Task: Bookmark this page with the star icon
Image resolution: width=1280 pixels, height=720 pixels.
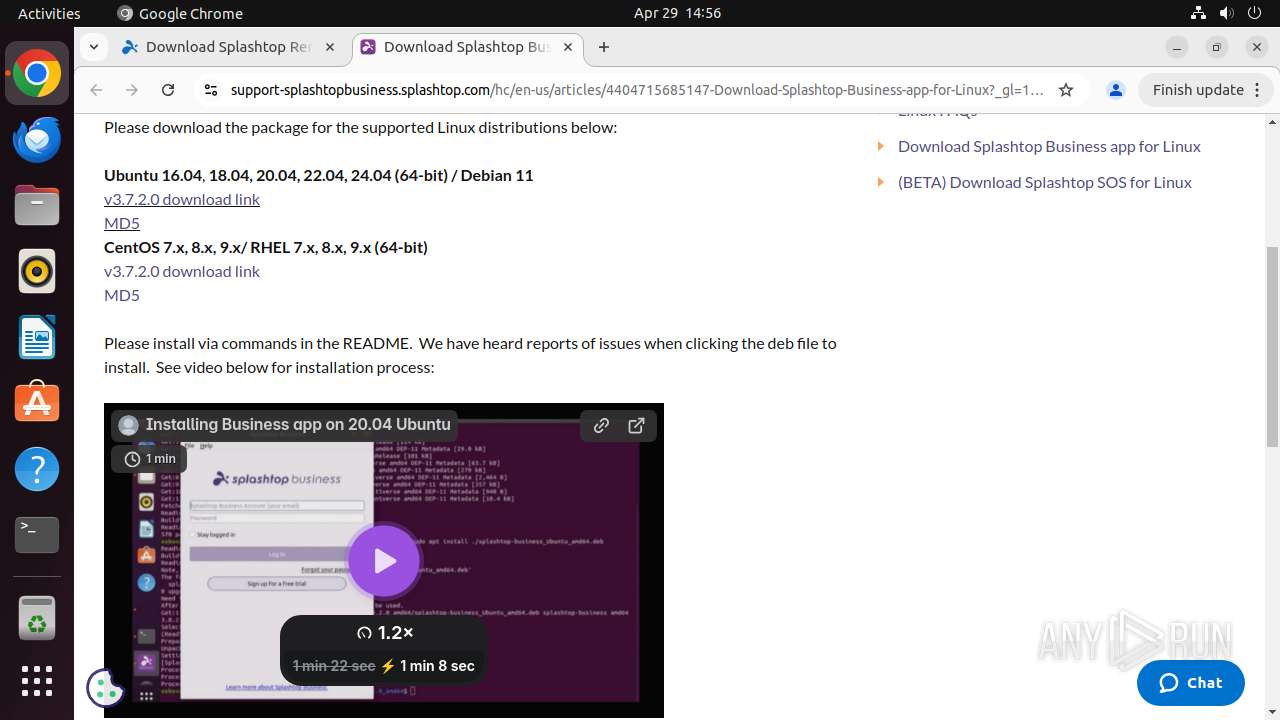Action: 1066,90
